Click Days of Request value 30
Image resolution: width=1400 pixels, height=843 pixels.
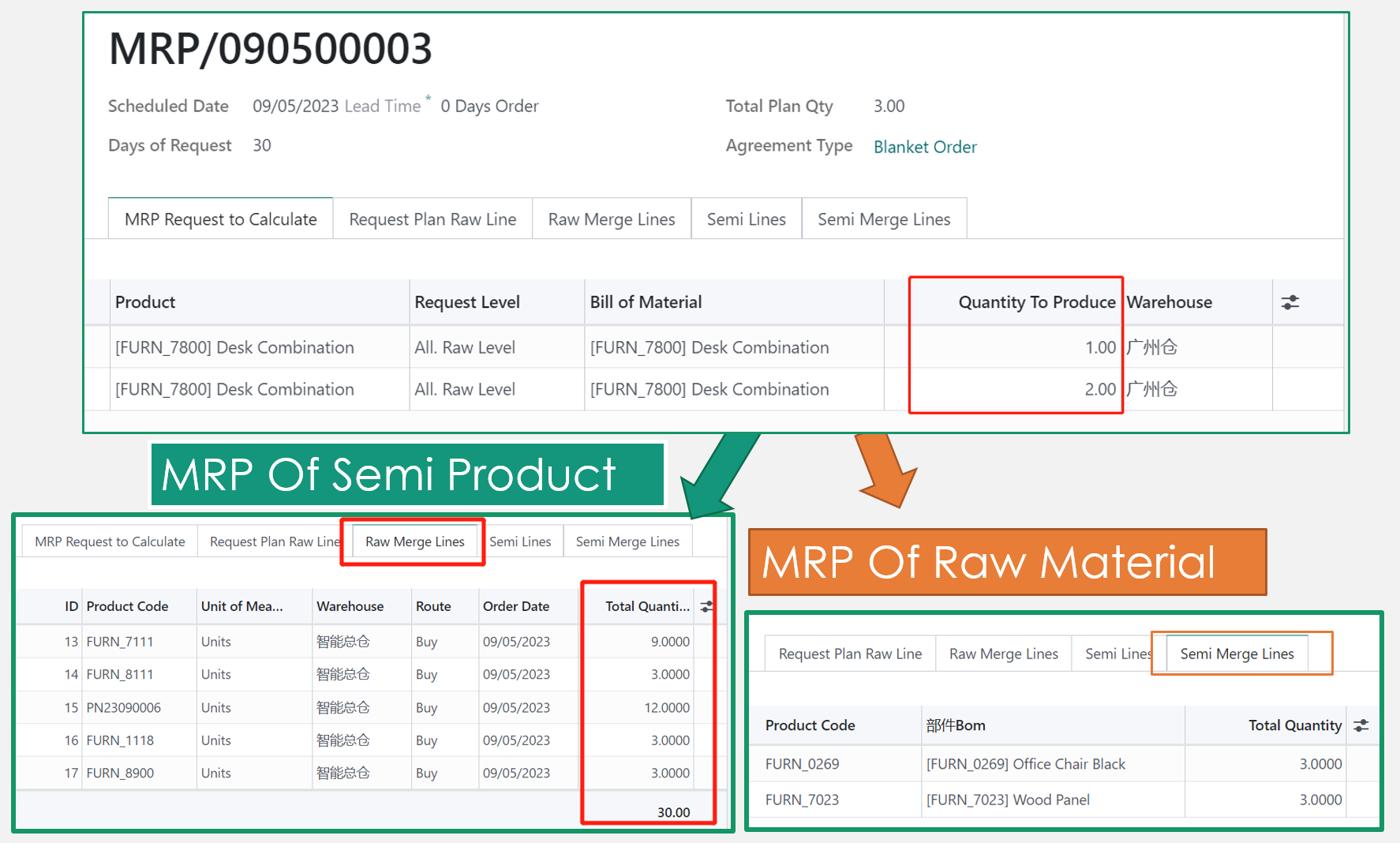click(x=262, y=145)
